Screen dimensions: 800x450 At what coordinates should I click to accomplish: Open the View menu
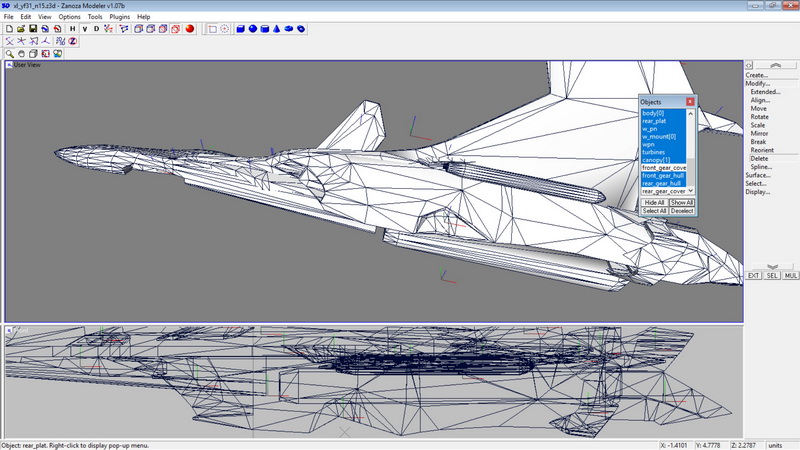tap(44, 17)
